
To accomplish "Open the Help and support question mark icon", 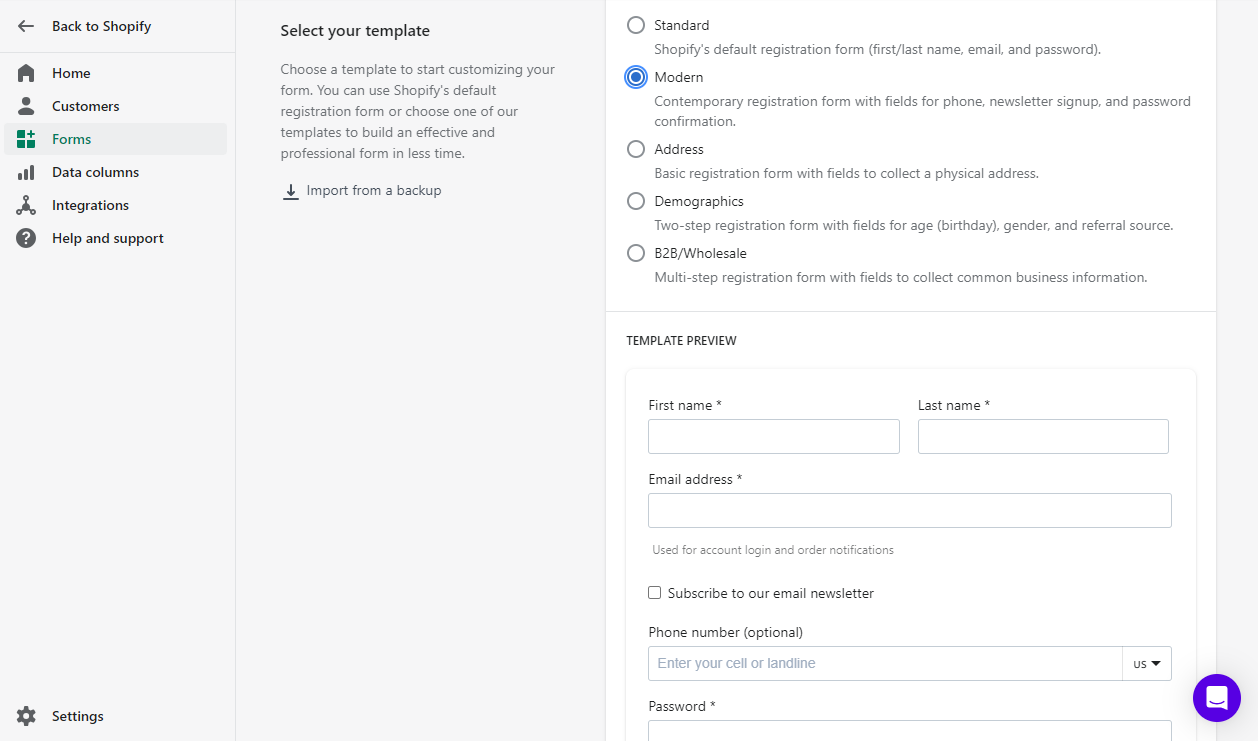I will (26, 238).
